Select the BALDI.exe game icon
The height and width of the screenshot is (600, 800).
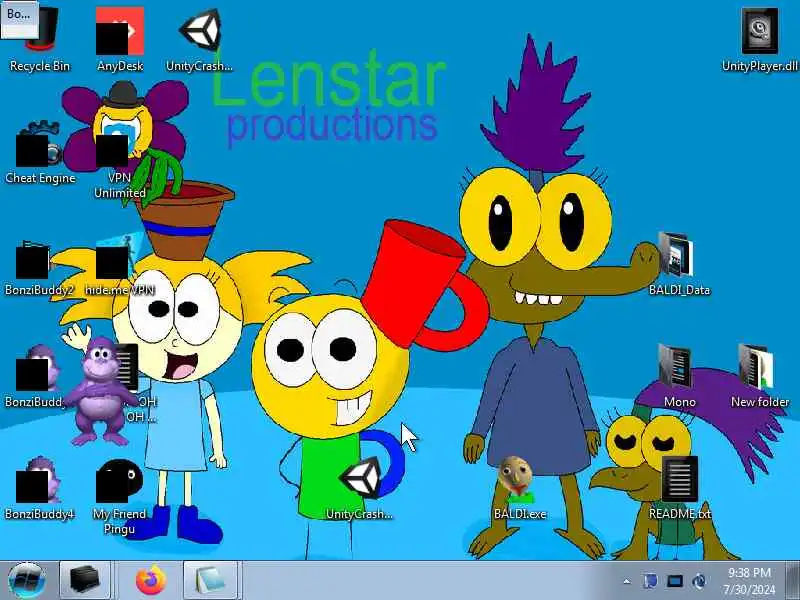pos(519,489)
